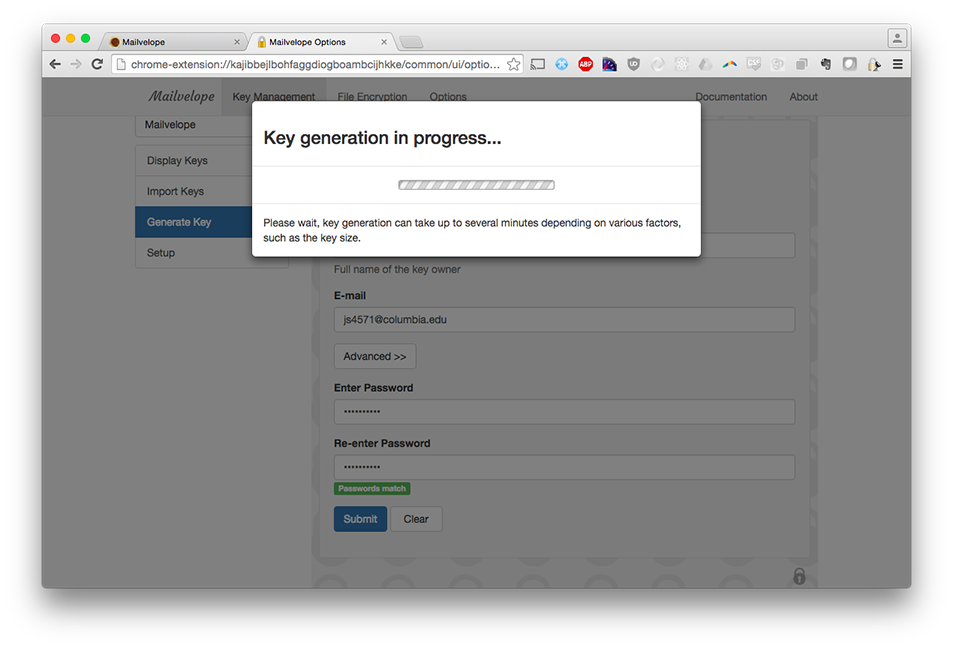Click the striped key generation progress bar
This screenshot has height=648, width=953.
point(476,185)
